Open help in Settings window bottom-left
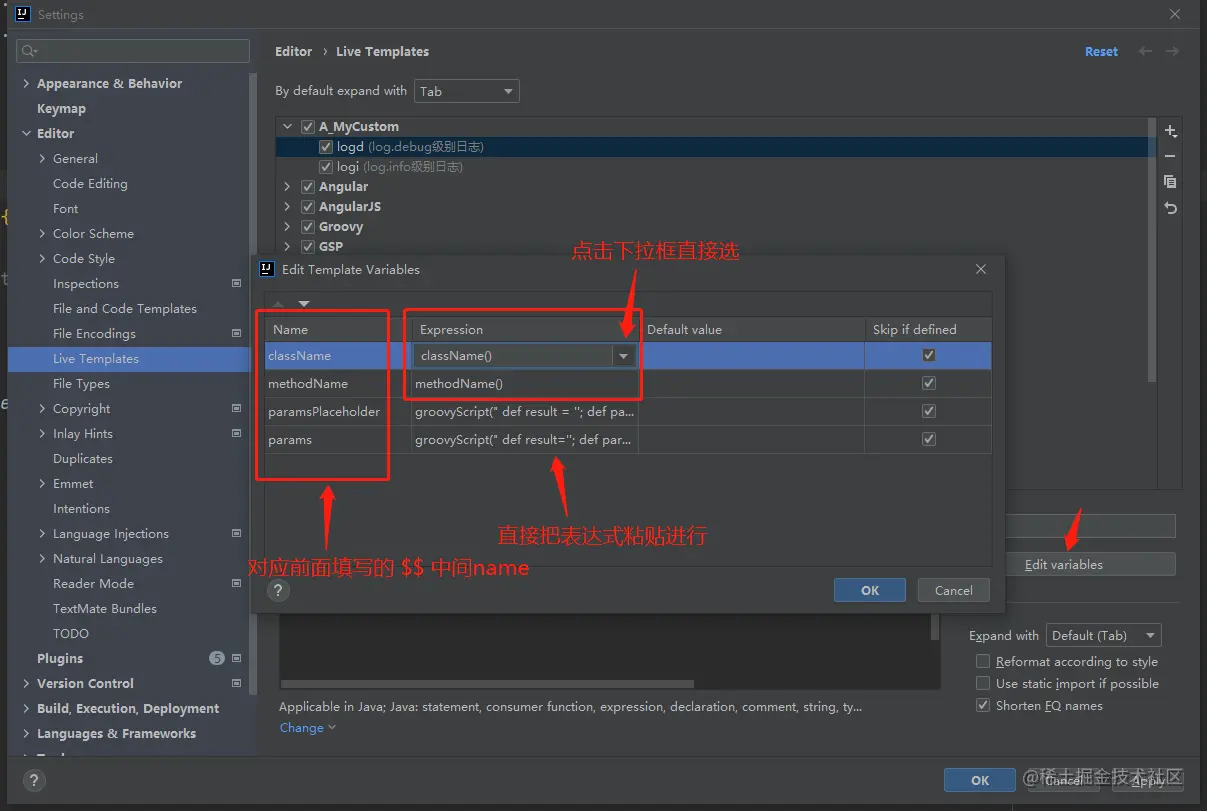 tap(34, 782)
